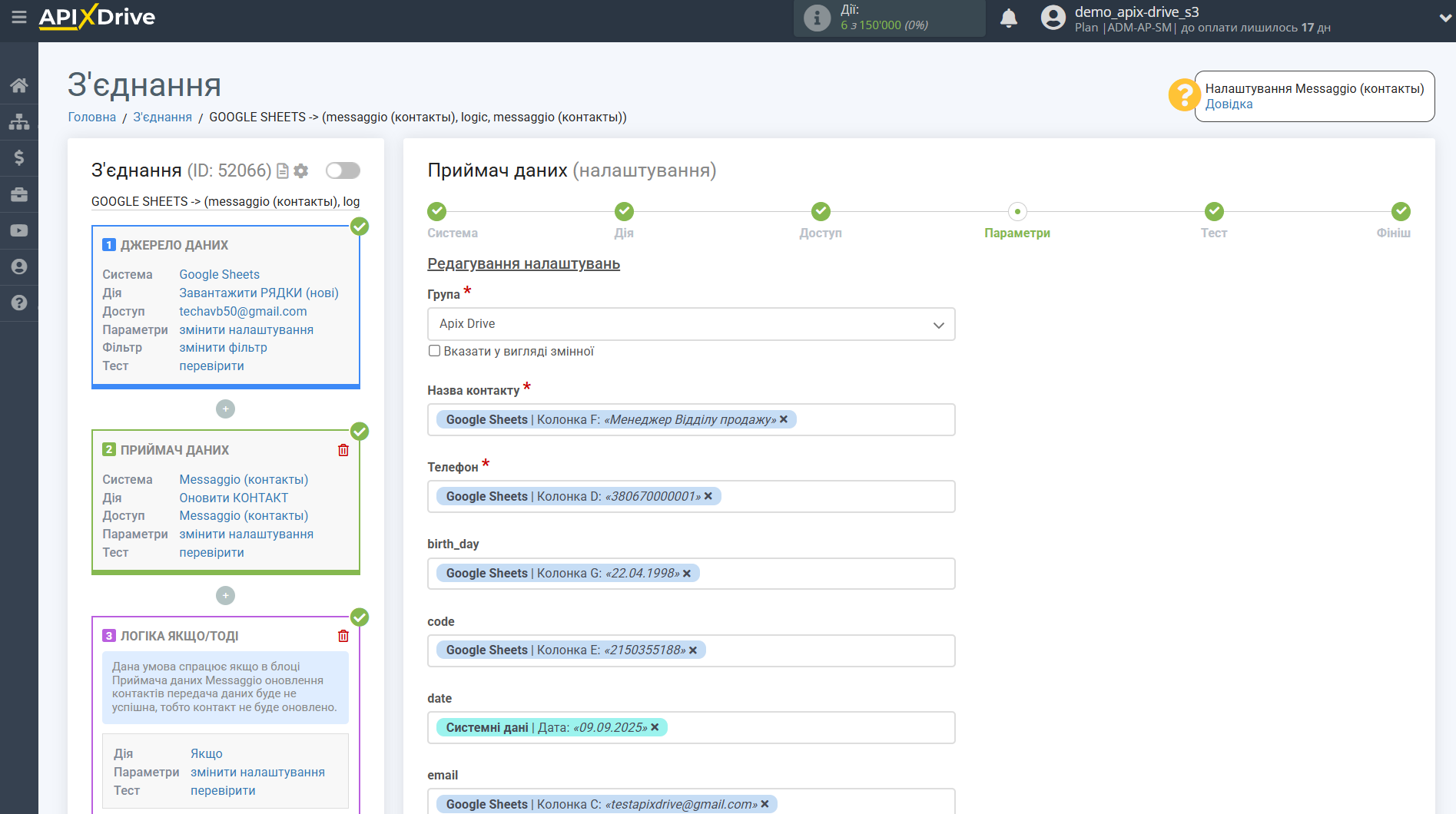1456x814 pixels.
Task: Add a block with plus button below ДЖЕРЕЛО ДАНИХ
Action: point(225,409)
